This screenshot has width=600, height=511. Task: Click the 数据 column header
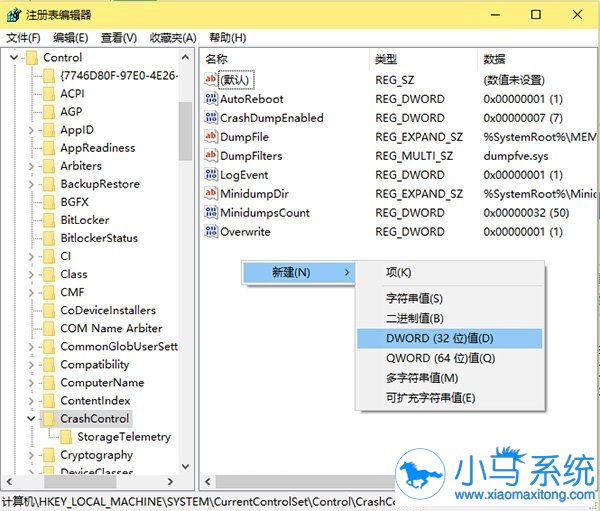[537, 59]
